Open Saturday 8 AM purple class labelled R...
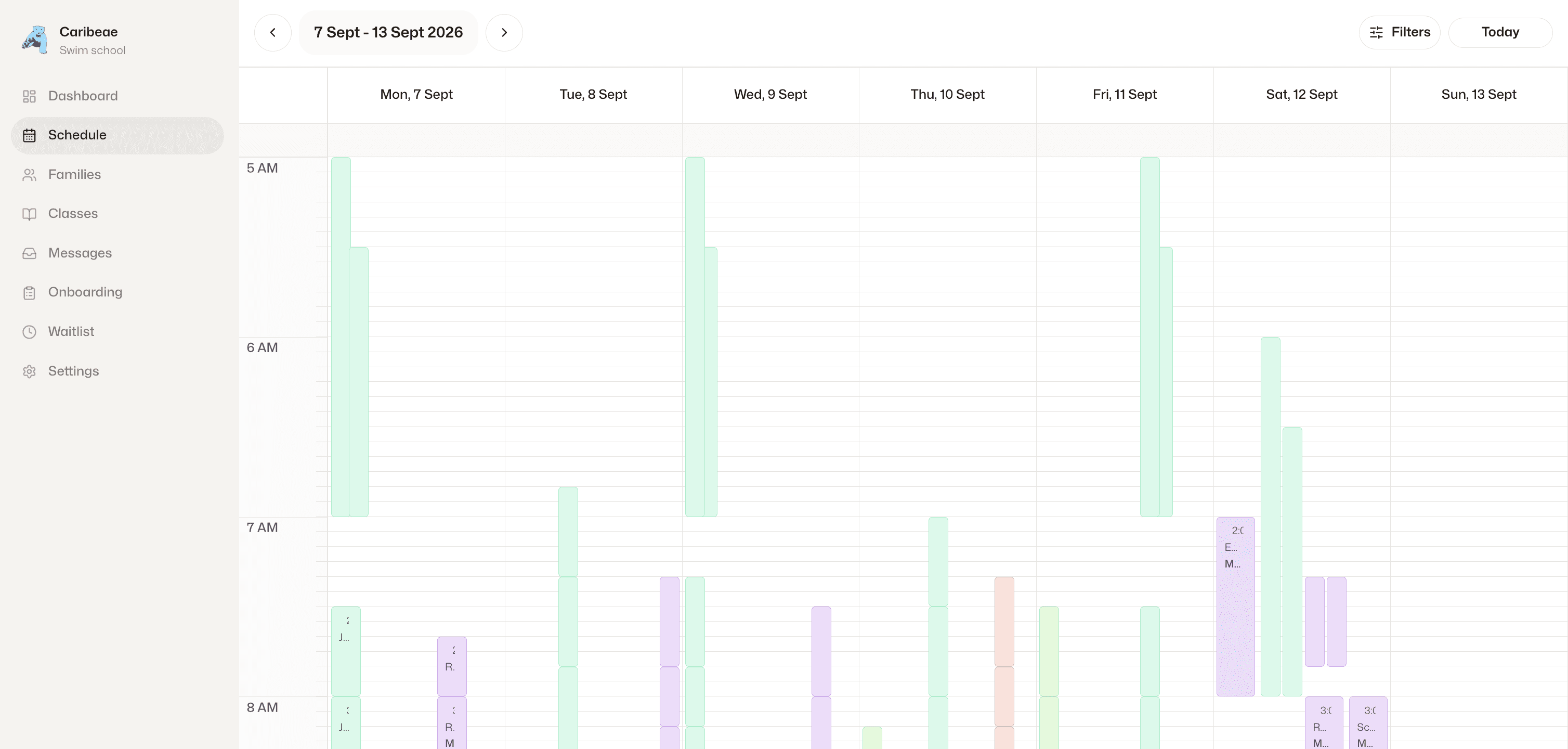Image resolution: width=1568 pixels, height=749 pixels. 1324,724
